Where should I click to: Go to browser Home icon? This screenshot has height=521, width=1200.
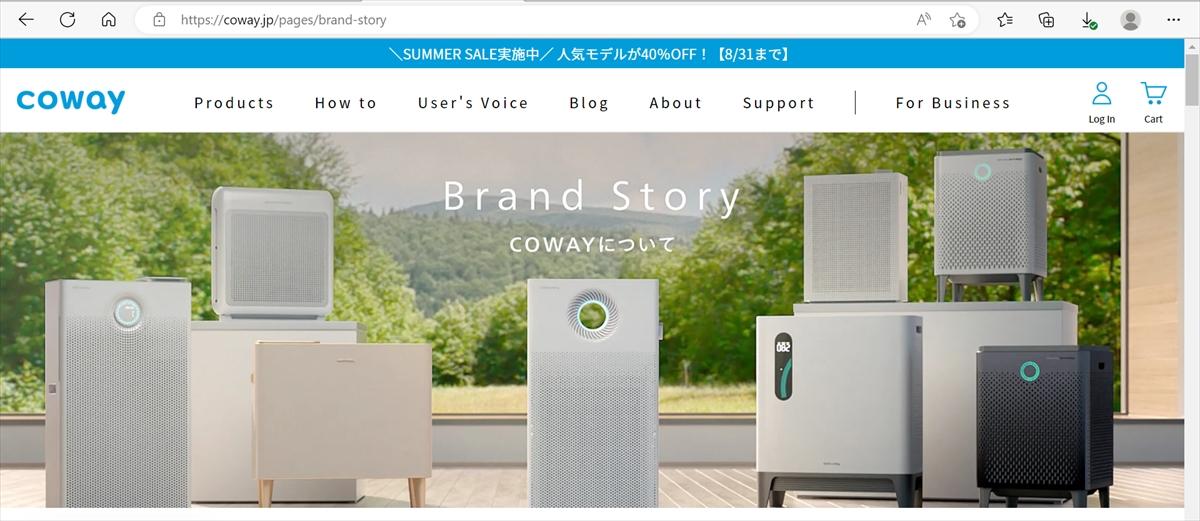click(x=109, y=19)
